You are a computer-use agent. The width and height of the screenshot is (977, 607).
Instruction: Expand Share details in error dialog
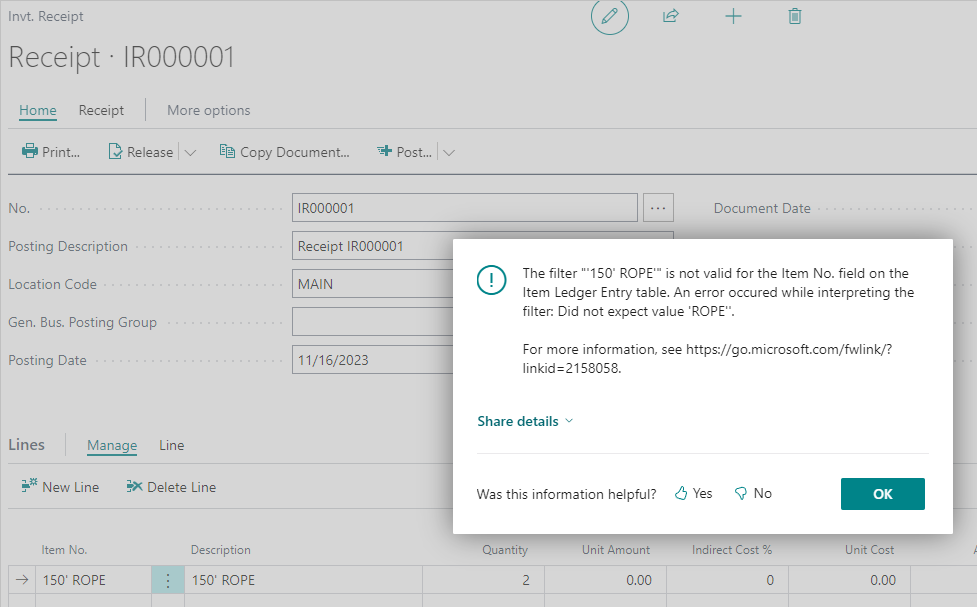coord(525,421)
